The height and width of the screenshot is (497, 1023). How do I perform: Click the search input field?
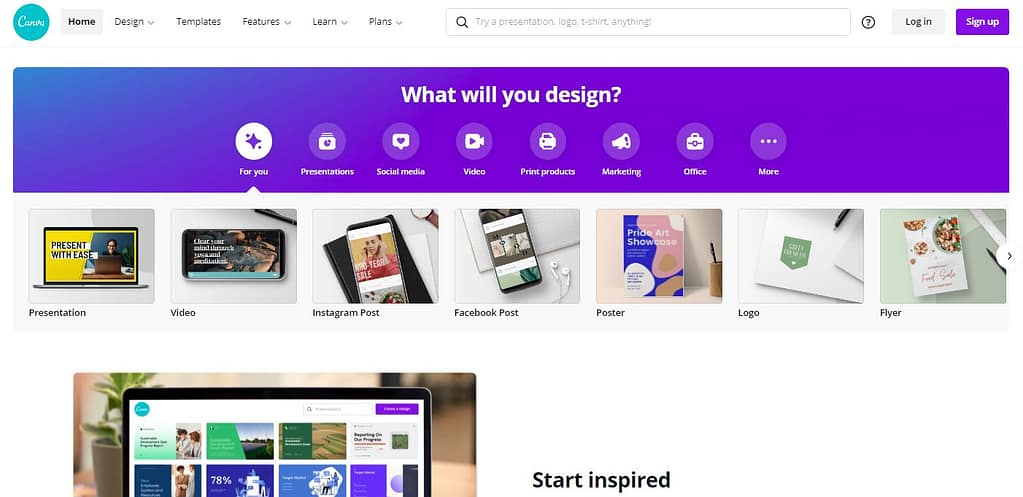coord(648,22)
